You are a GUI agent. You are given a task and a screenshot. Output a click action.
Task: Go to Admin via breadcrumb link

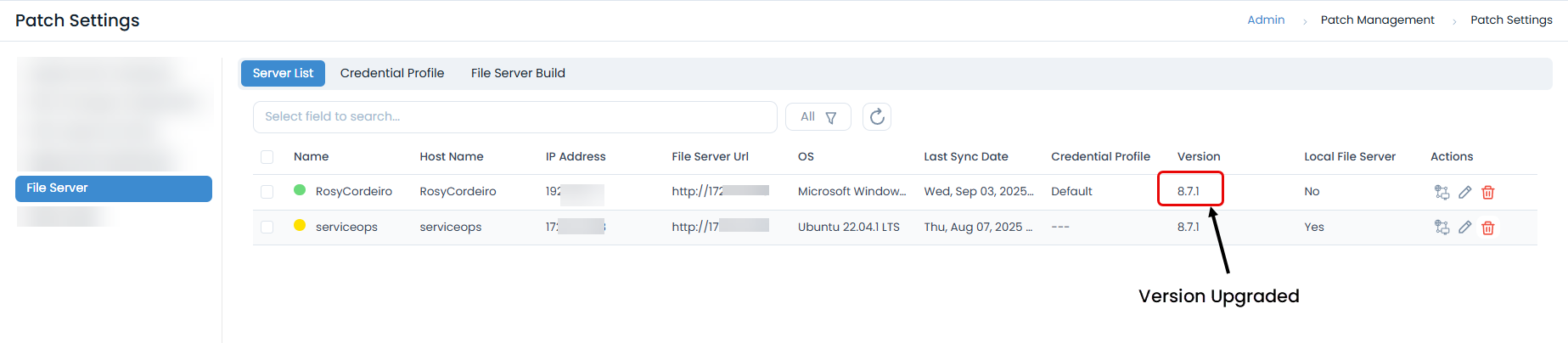coord(1265,20)
